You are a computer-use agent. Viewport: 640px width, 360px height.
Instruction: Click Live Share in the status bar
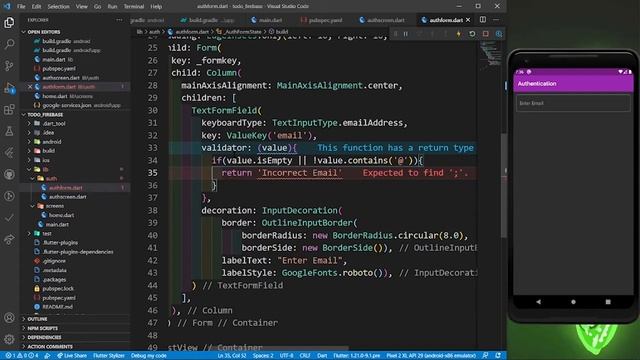point(72,356)
